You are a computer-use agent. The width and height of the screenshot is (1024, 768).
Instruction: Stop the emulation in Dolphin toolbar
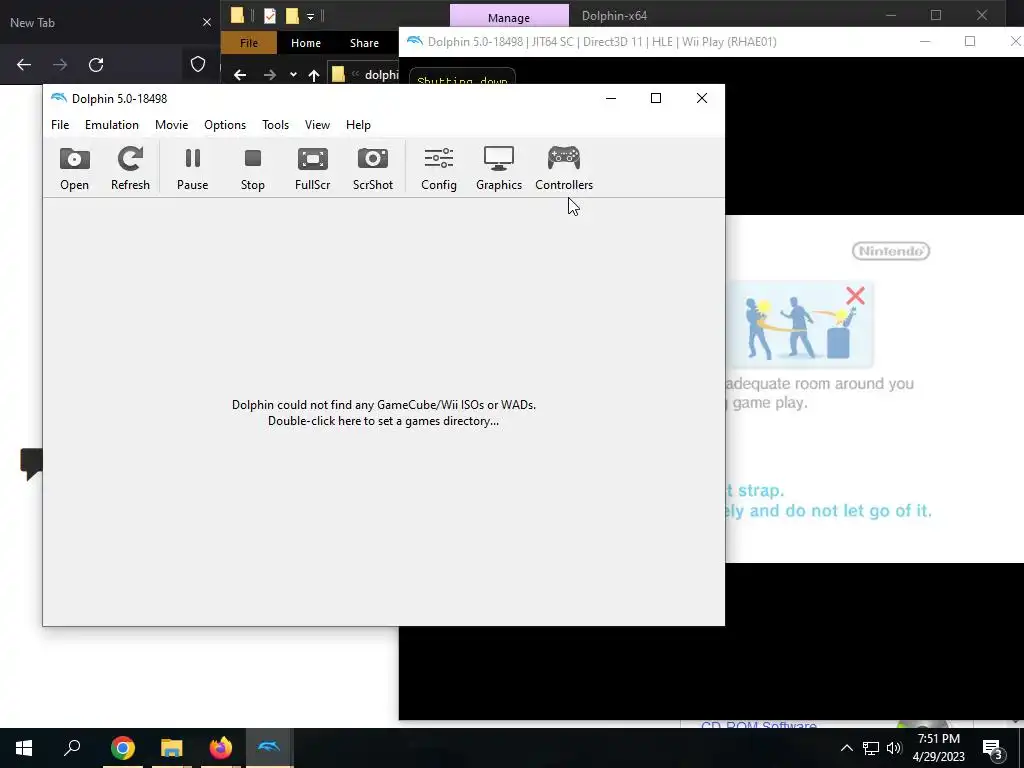pos(253,168)
